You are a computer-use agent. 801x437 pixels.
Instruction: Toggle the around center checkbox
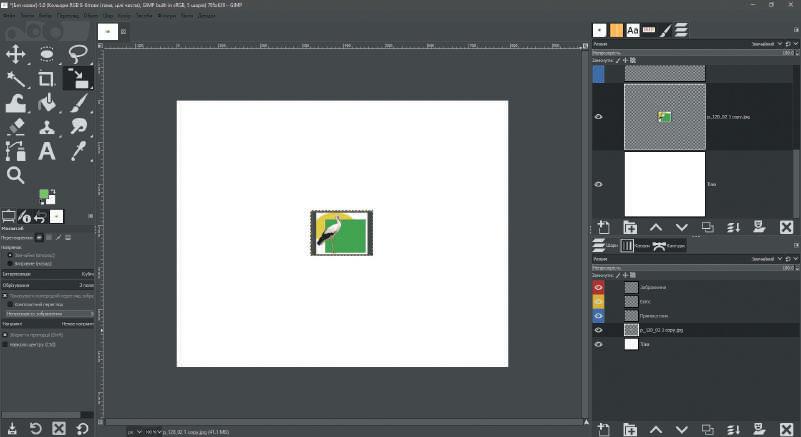click(5, 344)
